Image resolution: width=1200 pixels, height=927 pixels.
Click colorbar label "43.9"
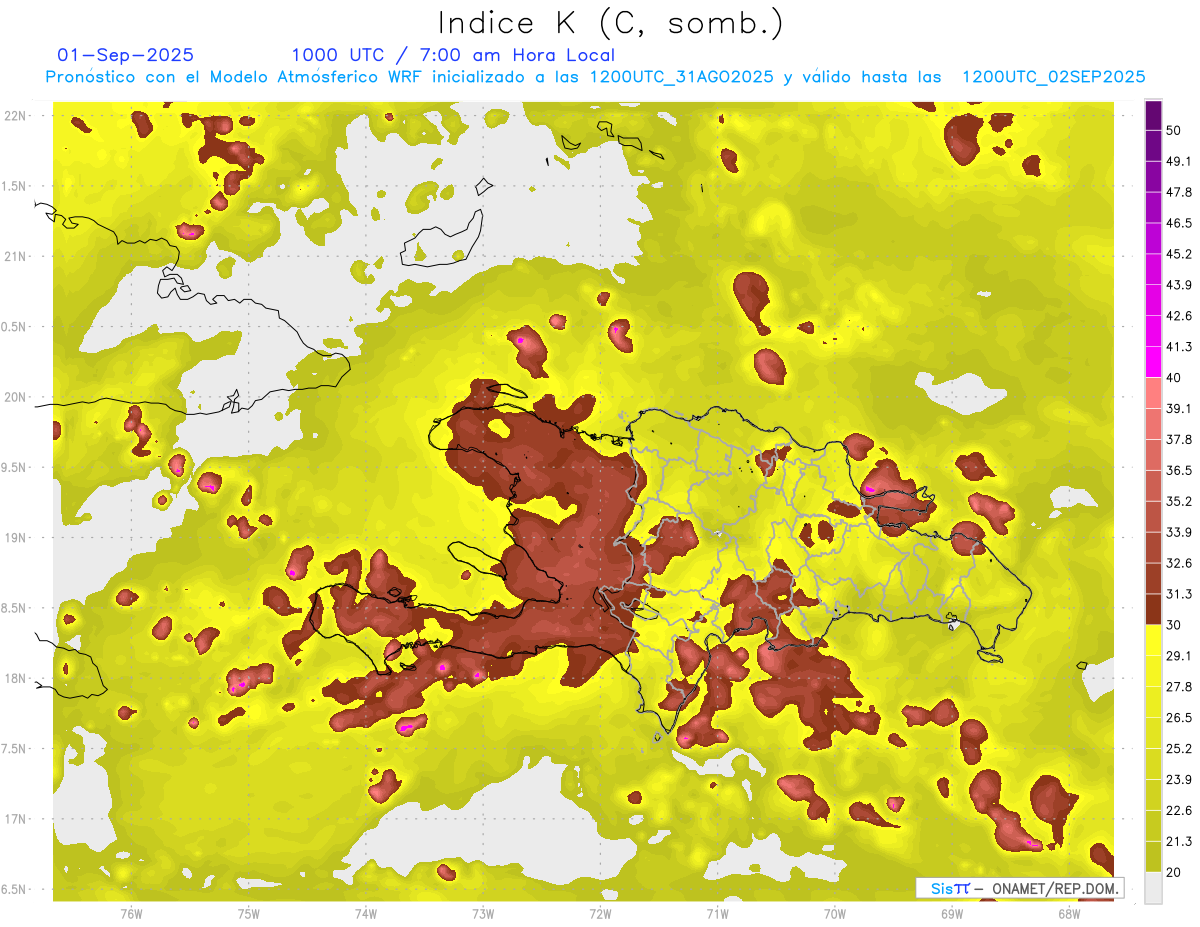tap(1178, 285)
